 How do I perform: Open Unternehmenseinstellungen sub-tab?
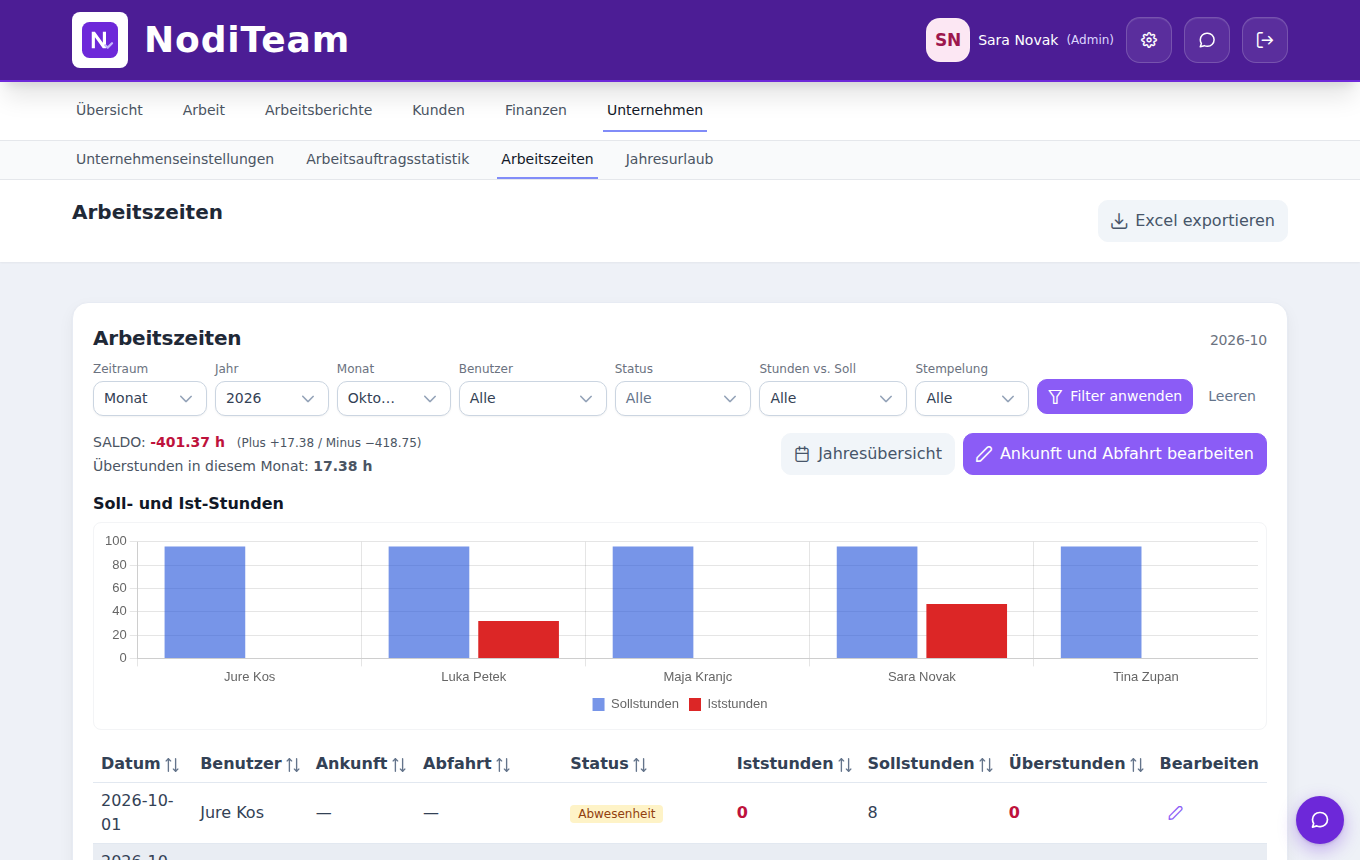coord(175,159)
